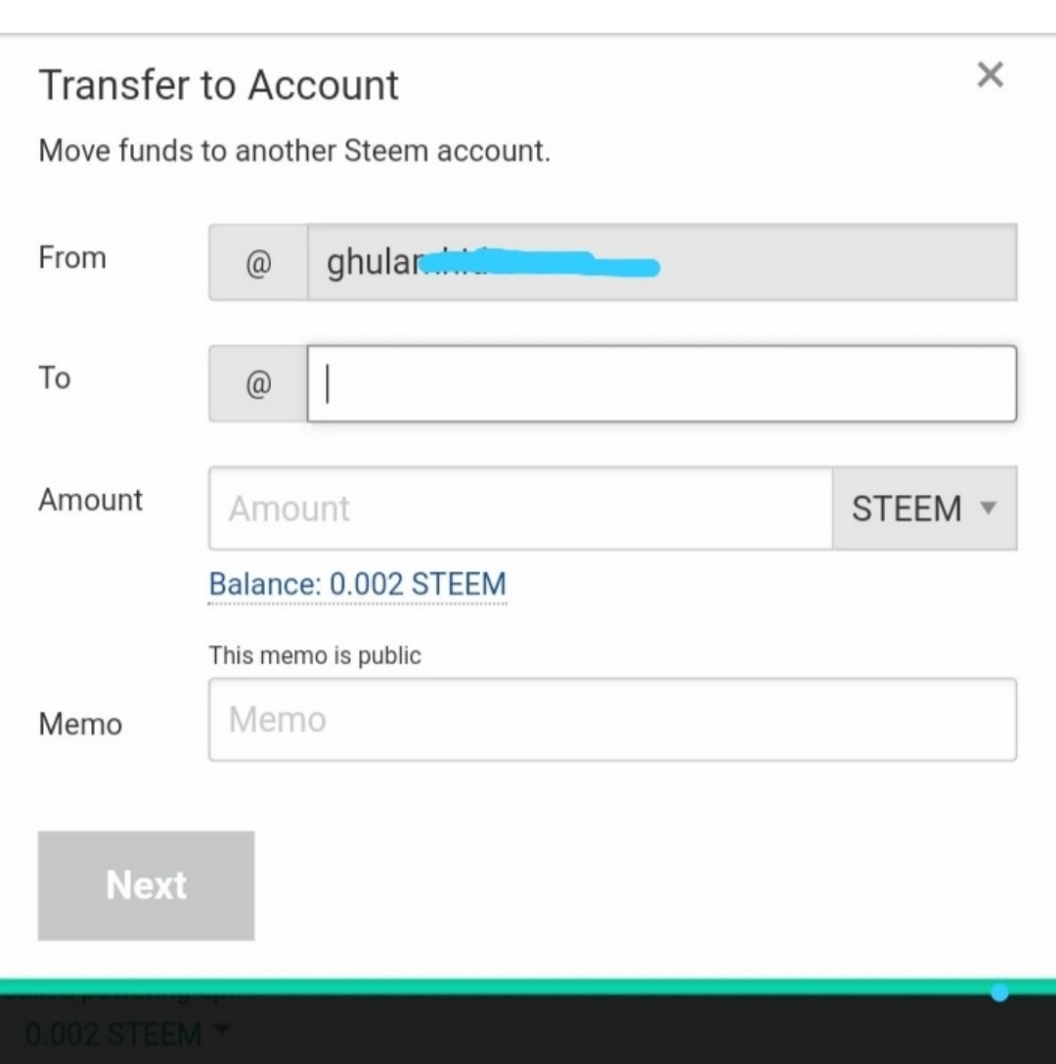Click the blue dot on the green bar

[x=999, y=993]
